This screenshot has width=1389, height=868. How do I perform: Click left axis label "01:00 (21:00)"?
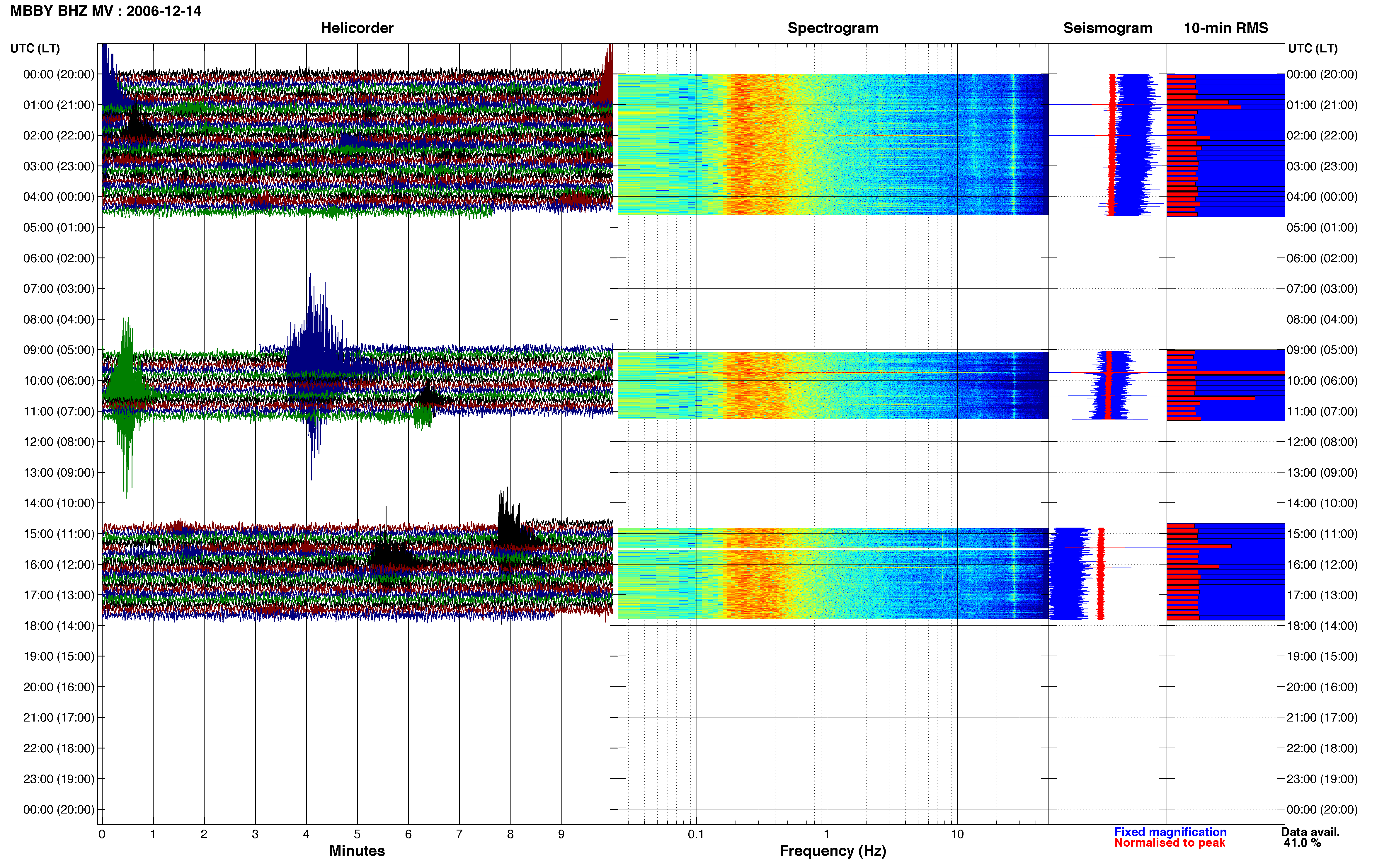click(59, 105)
